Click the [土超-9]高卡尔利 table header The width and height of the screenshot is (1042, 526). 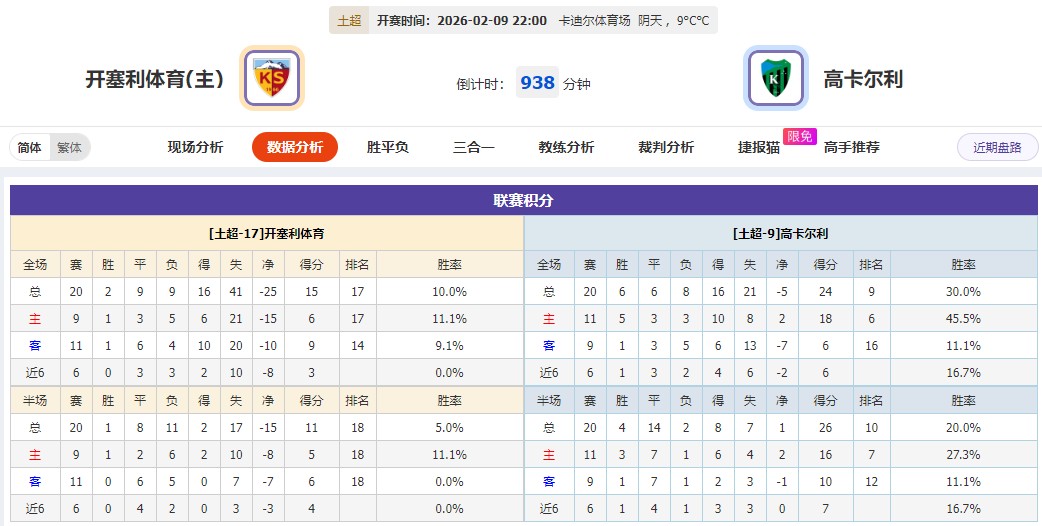pyautogui.click(x=780, y=234)
